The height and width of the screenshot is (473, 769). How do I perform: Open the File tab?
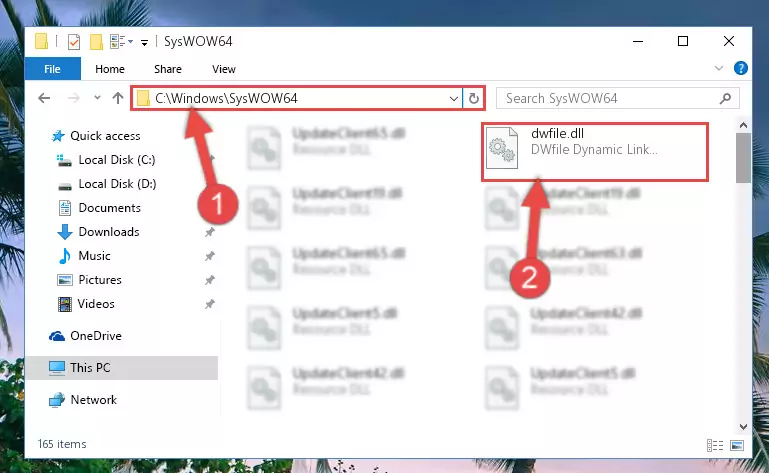tap(52, 69)
